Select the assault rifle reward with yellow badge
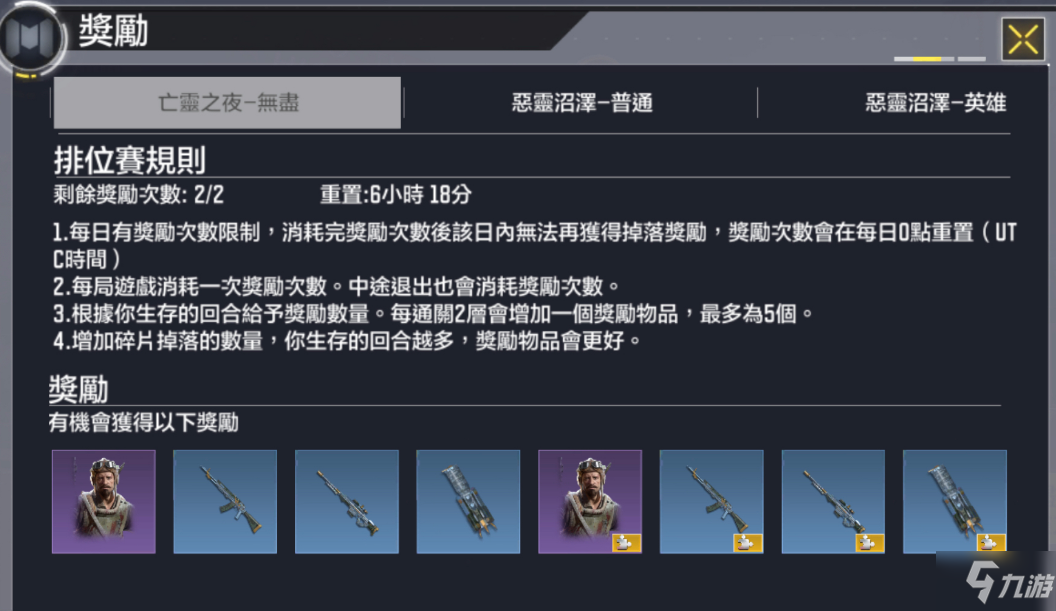 click(711, 502)
